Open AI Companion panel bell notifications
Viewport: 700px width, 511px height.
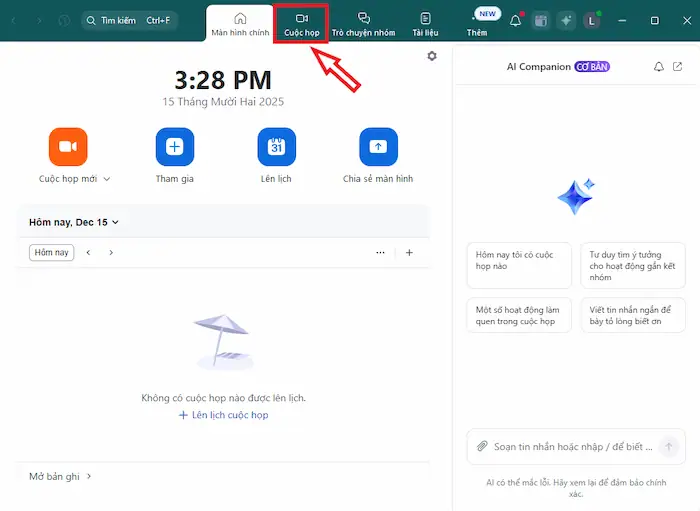pyautogui.click(x=658, y=67)
